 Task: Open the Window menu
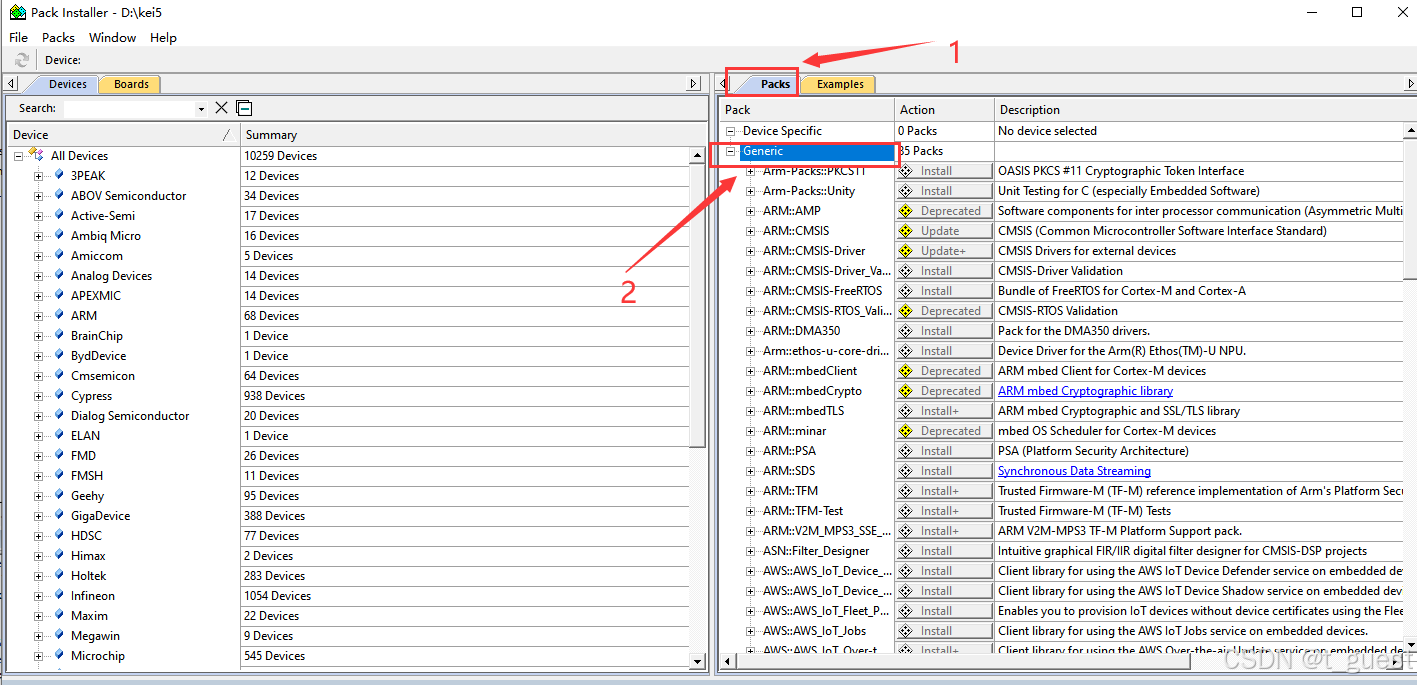(x=112, y=37)
